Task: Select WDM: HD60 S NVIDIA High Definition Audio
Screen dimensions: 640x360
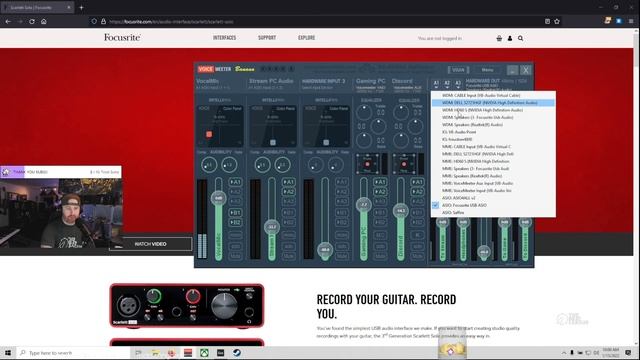Action: click(x=493, y=110)
